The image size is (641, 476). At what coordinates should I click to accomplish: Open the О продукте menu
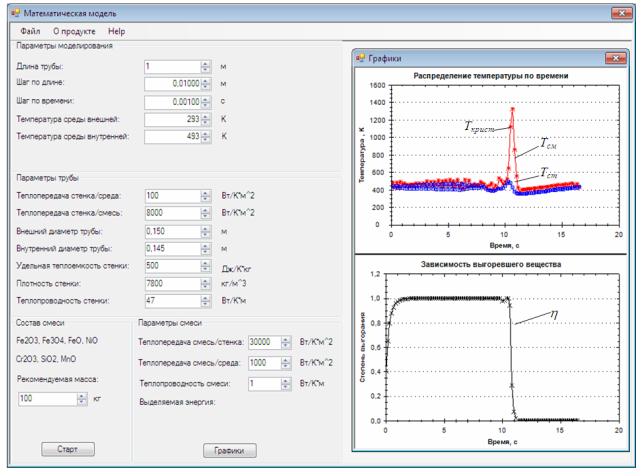(73, 32)
